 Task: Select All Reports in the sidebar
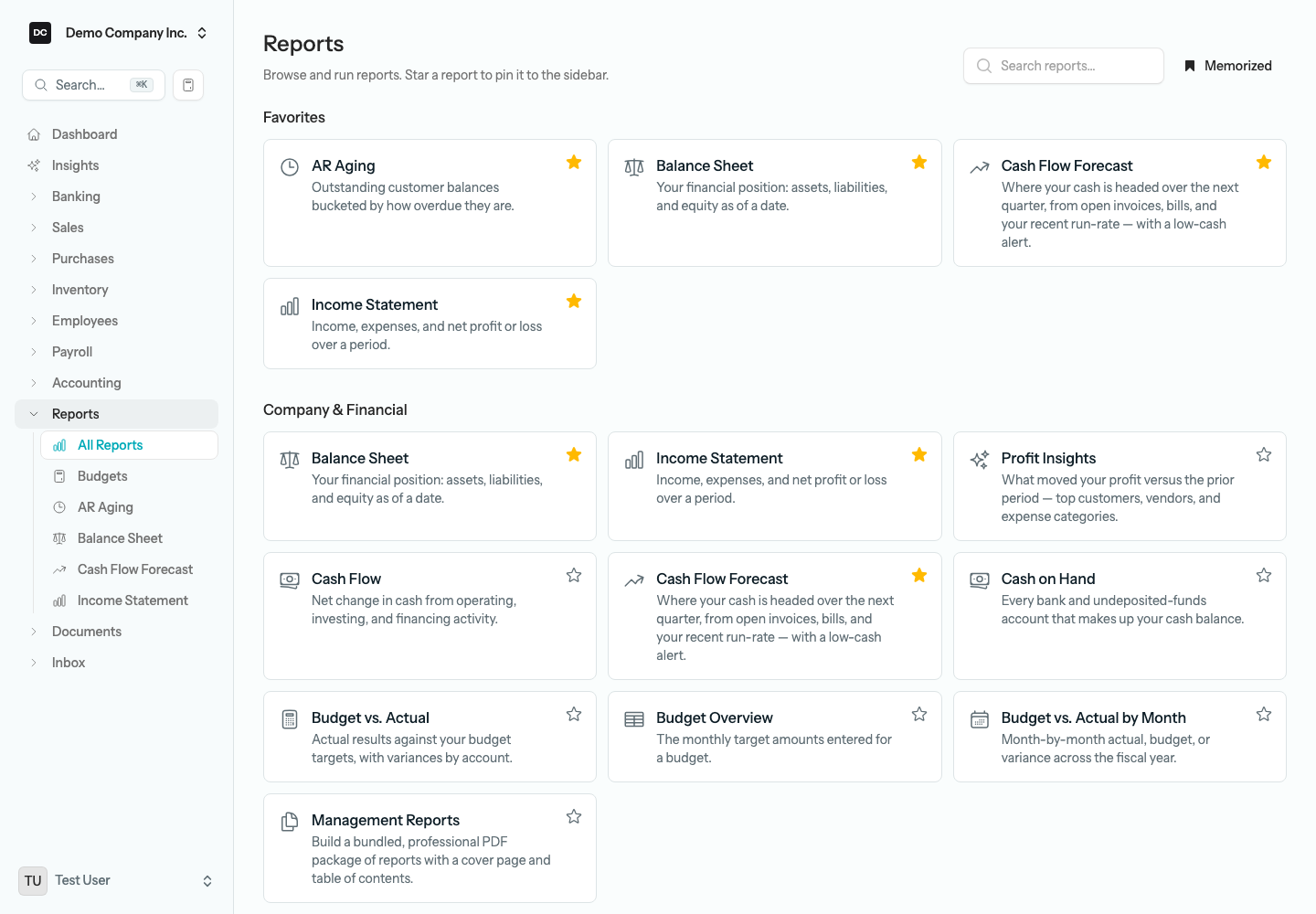[129, 445]
